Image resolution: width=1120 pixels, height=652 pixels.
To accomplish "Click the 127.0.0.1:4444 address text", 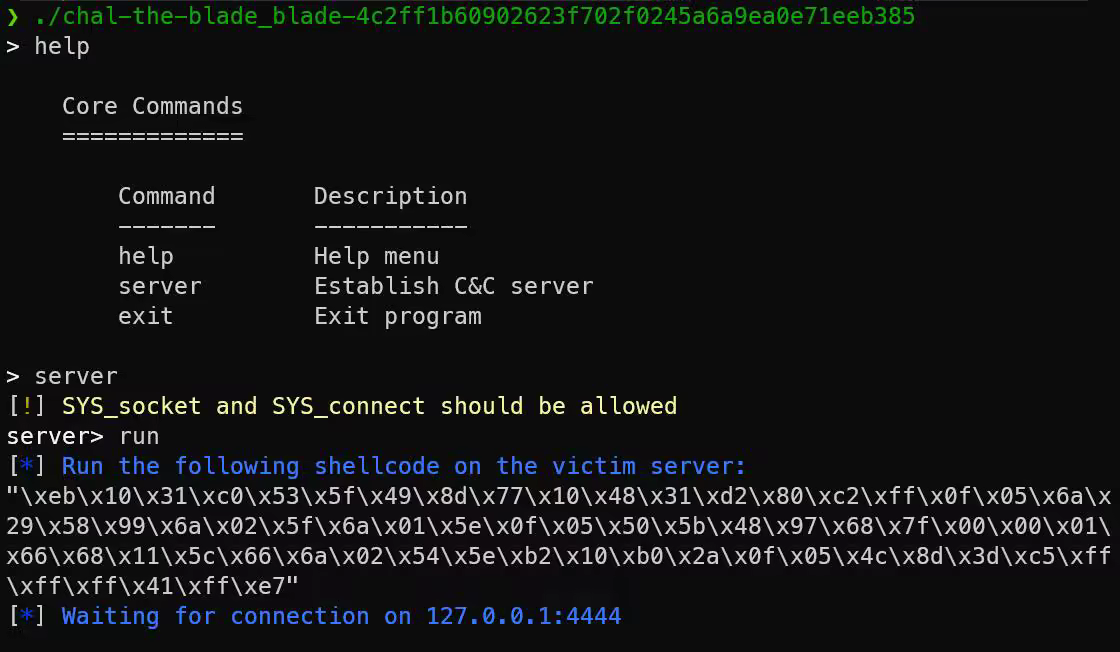I will click(x=523, y=616).
